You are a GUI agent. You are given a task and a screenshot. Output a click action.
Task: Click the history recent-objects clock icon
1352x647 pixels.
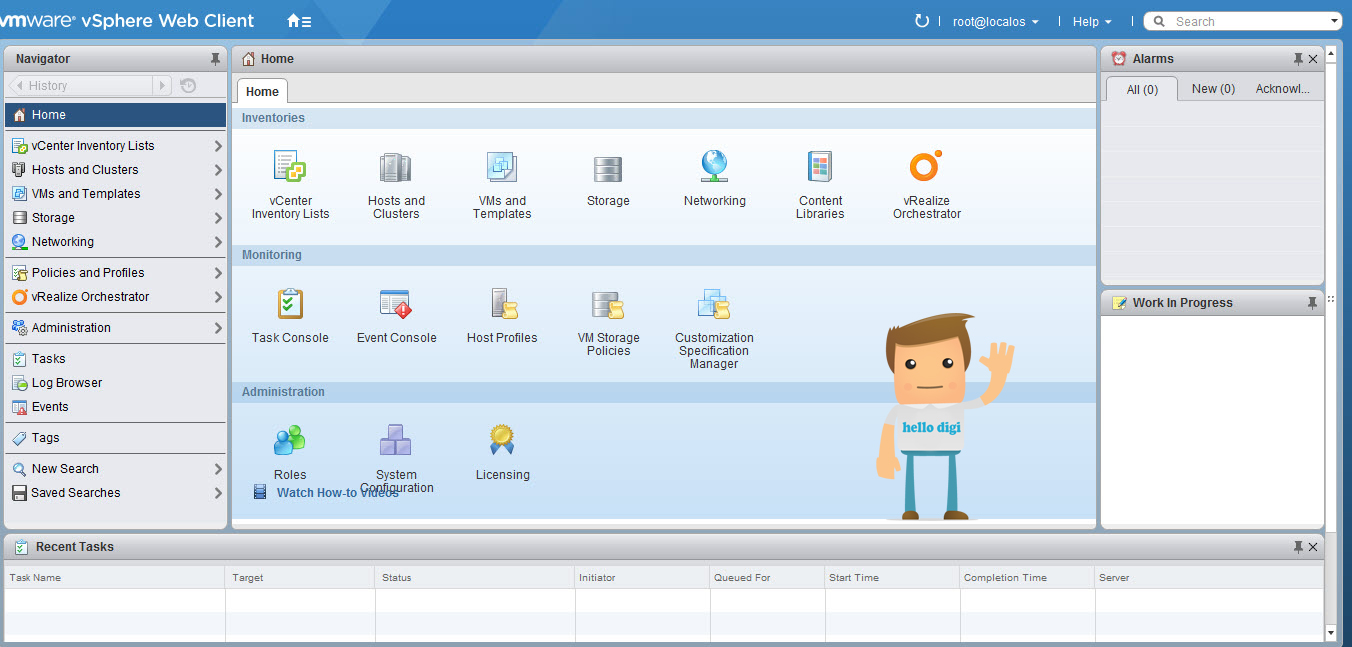point(188,86)
